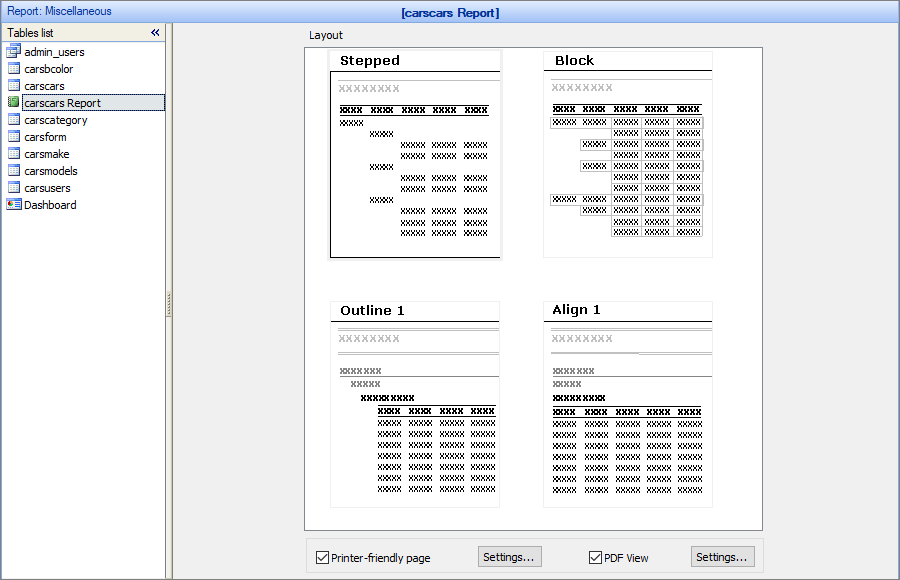Click the carsusers table icon
Screen dimensions: 900x580
click(14, 188)
